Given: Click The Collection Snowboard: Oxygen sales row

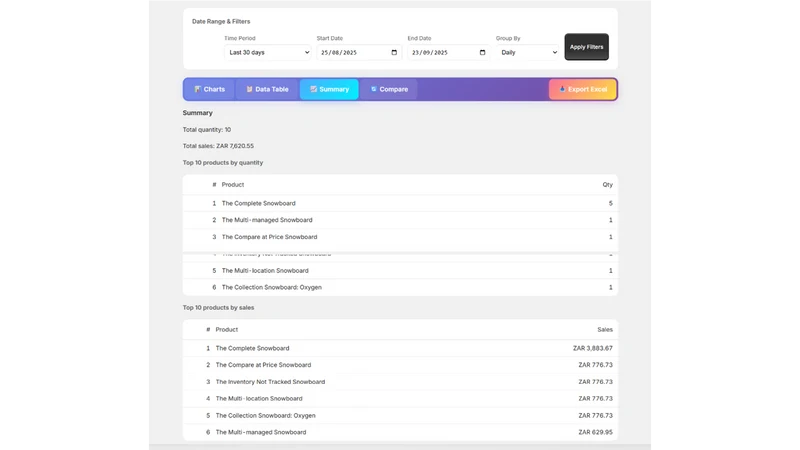Looking at the screenshot, I should [x=400, y=415].
